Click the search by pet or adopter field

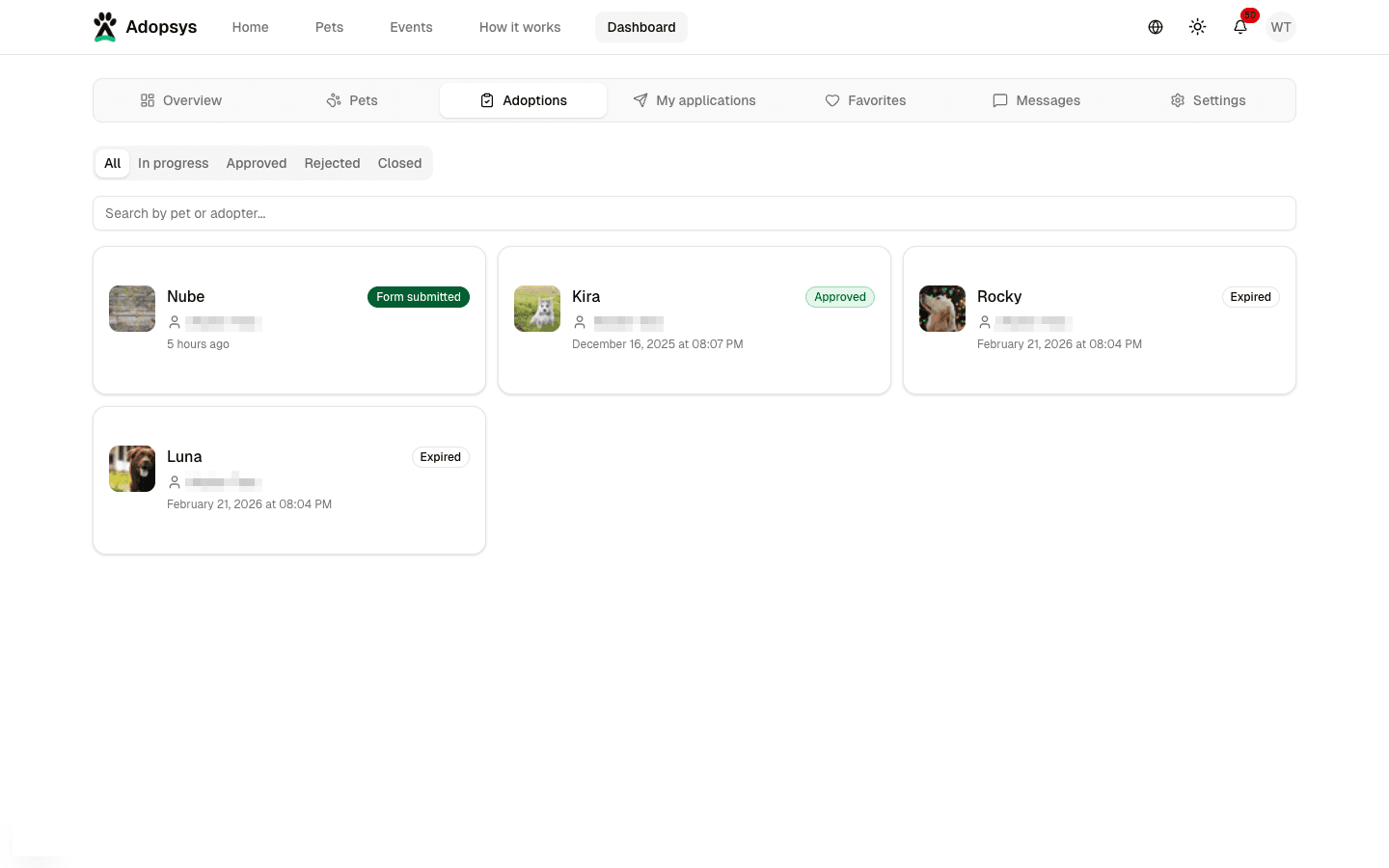point(694,213)
